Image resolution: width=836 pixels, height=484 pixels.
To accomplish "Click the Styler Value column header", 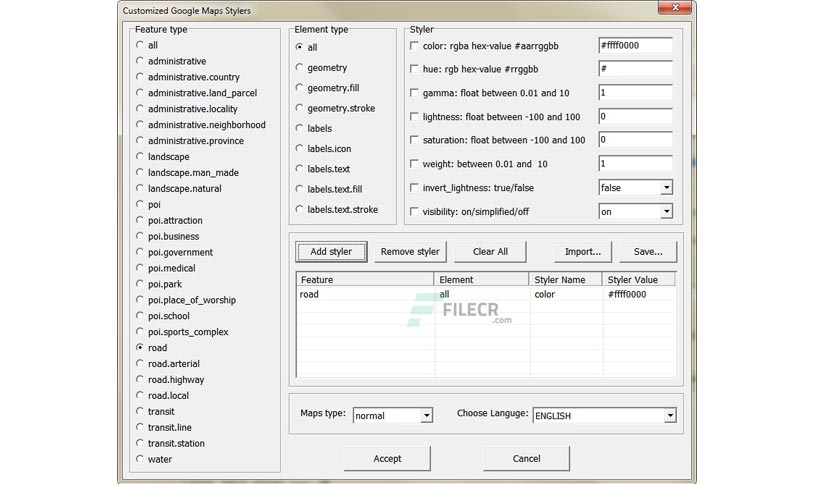I will pos(639,279).
